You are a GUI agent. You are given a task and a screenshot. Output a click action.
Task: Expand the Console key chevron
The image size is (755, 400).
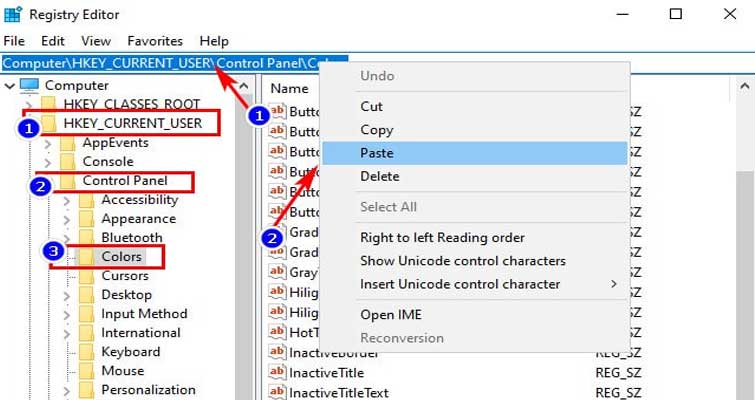(x=48, y=162)
